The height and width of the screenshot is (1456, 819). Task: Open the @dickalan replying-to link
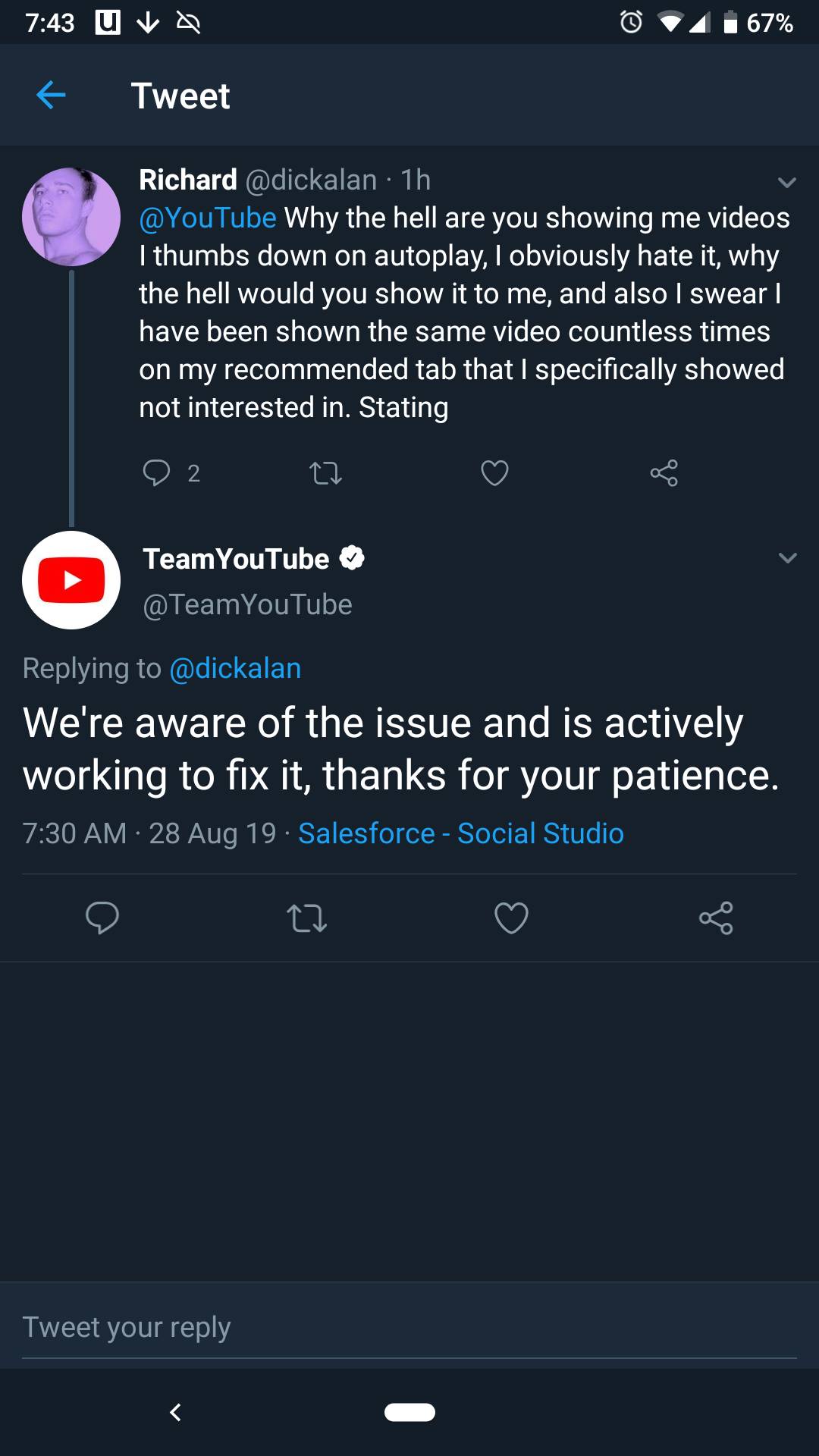[235, 669]
